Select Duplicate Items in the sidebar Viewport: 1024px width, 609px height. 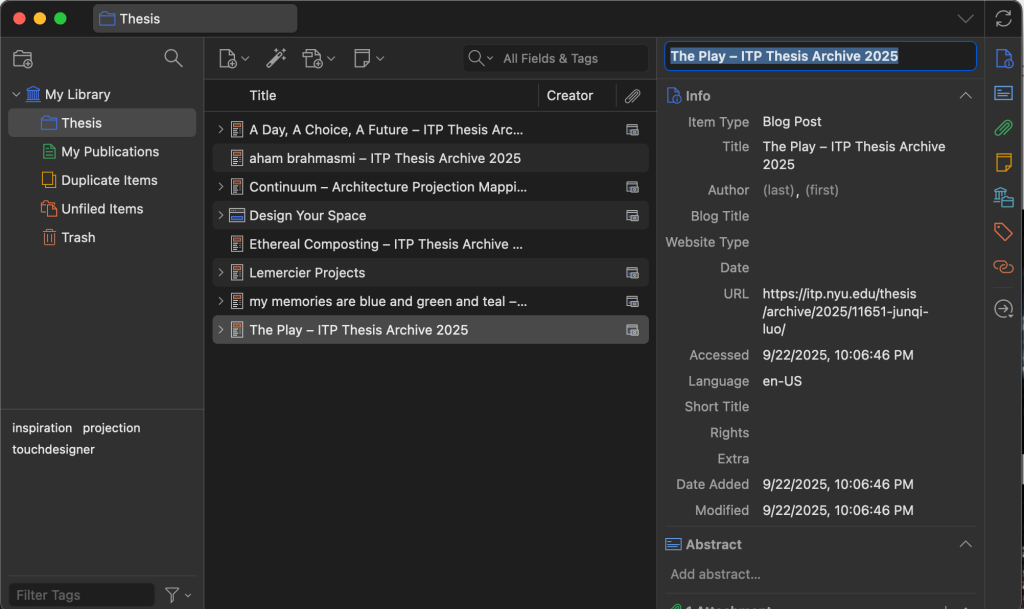pos(109,181)
